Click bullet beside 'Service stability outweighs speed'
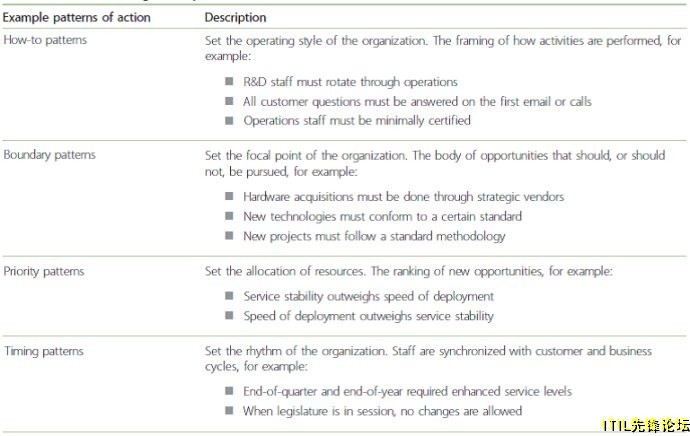Image resolution: width=690 pixels, height=436 pixels. (229, 296)
